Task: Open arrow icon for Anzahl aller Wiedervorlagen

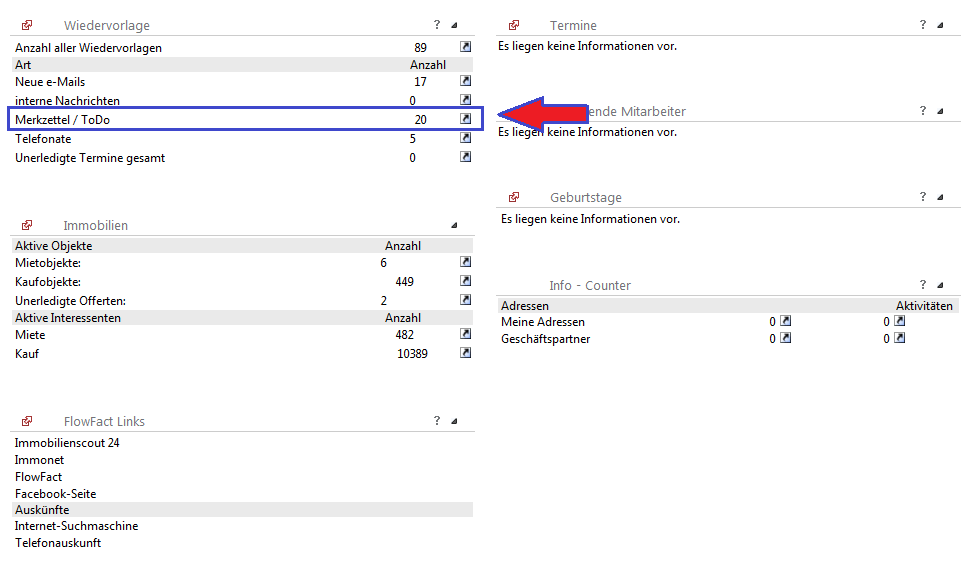Action: pos(465,47)
